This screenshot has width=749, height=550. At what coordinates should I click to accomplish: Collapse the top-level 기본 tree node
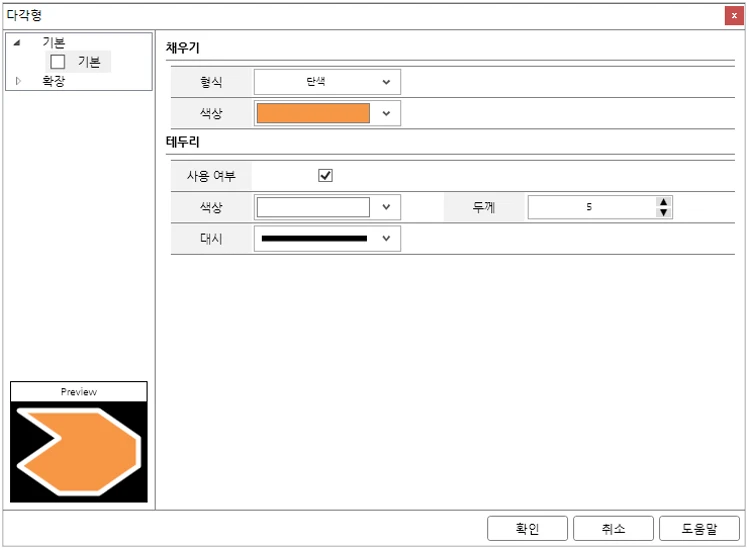pos(17,43)
